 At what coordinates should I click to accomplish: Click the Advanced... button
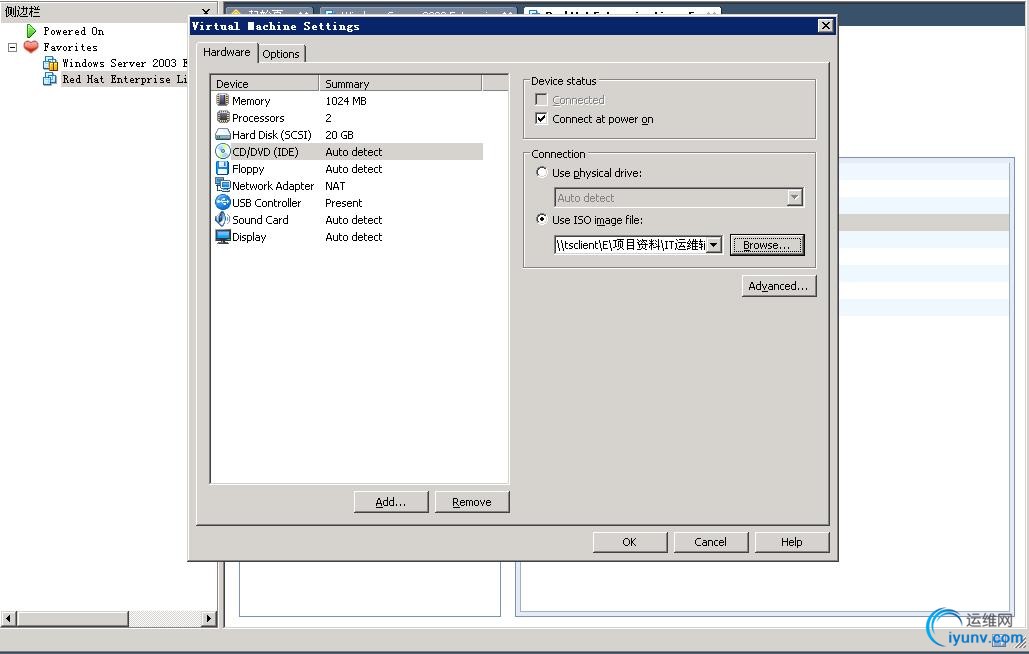pos(779,286)
